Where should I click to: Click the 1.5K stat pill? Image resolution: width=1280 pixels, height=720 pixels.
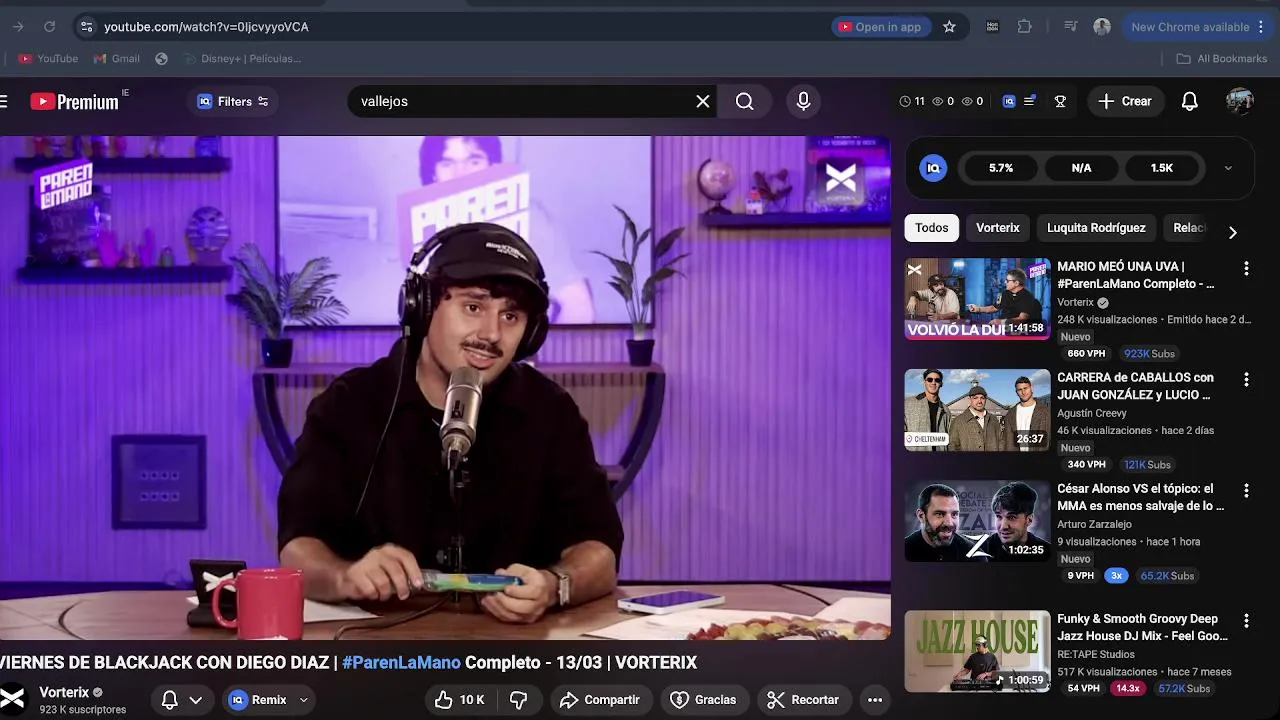[1161, 168]
